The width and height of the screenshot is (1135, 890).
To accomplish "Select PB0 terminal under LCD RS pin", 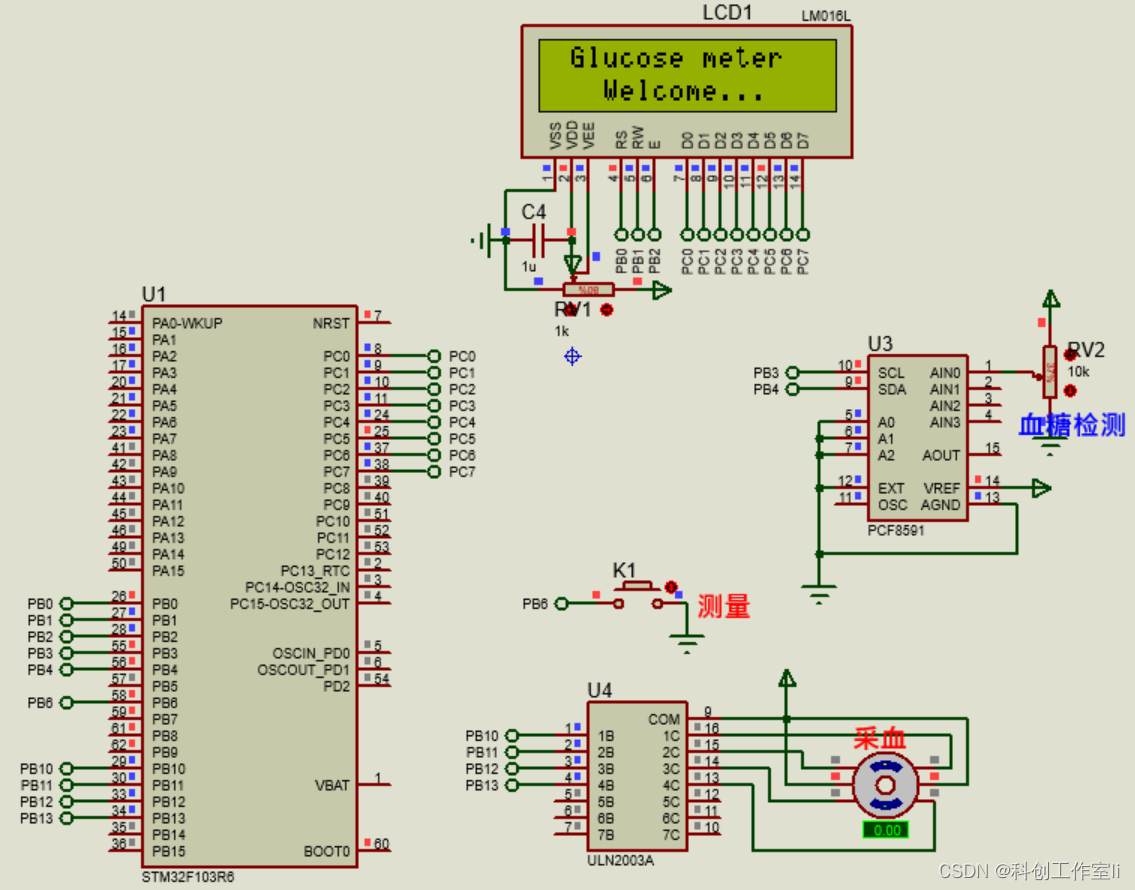I will point(621,234).
